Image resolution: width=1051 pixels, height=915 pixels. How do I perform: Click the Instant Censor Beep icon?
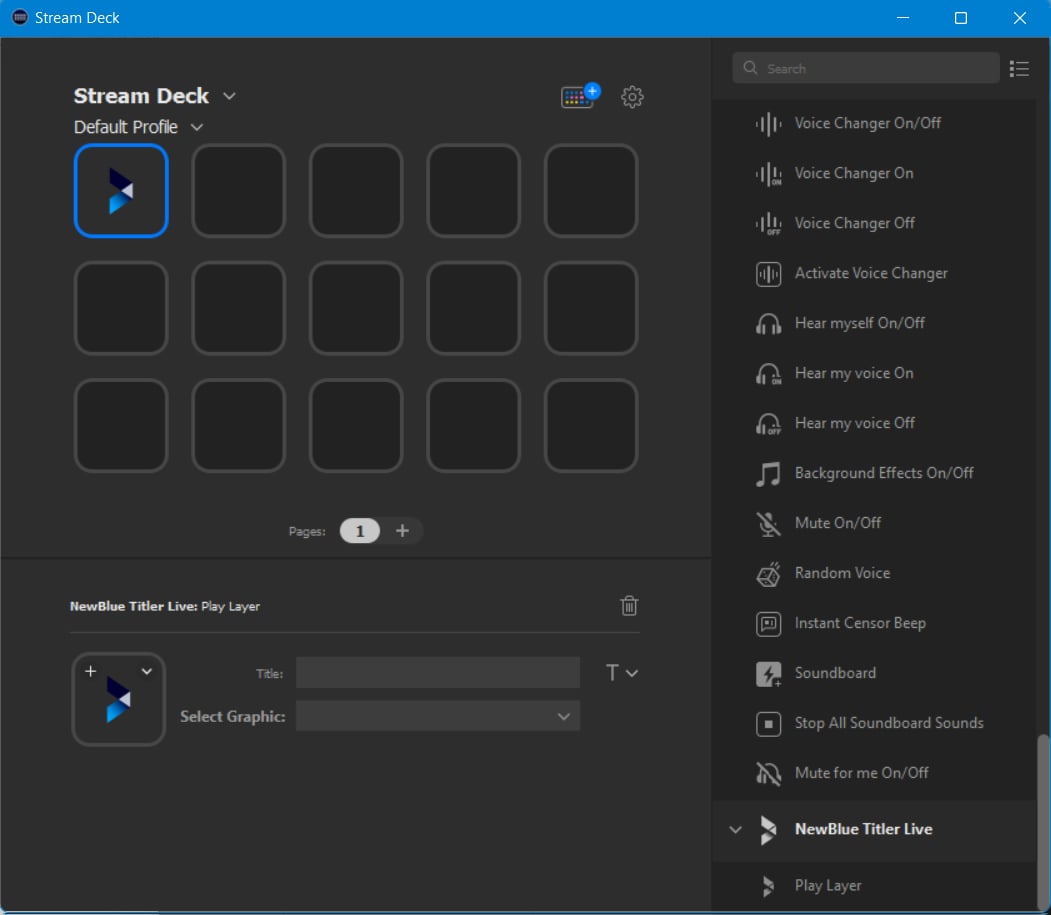tap(768, 623)
